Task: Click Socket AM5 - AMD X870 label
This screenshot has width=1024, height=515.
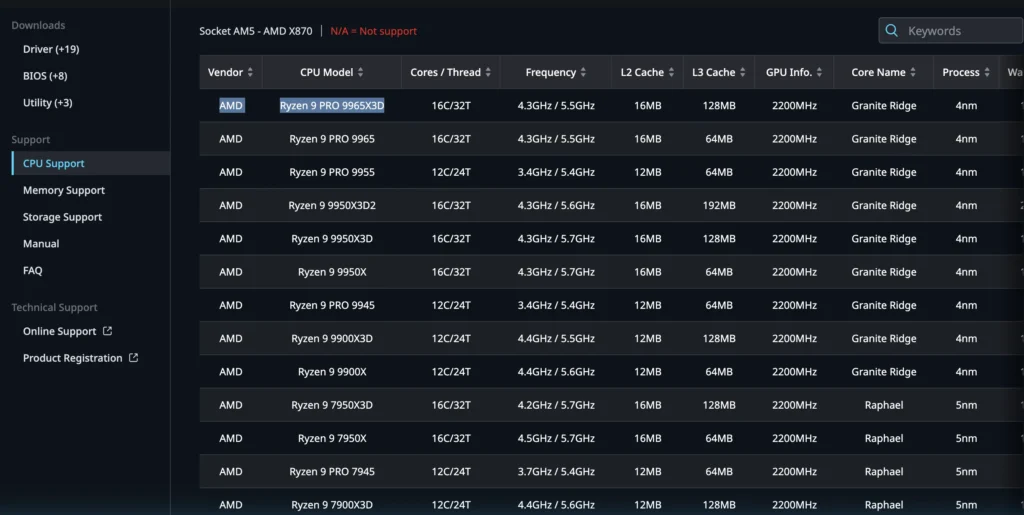Action: coord(255,31)
